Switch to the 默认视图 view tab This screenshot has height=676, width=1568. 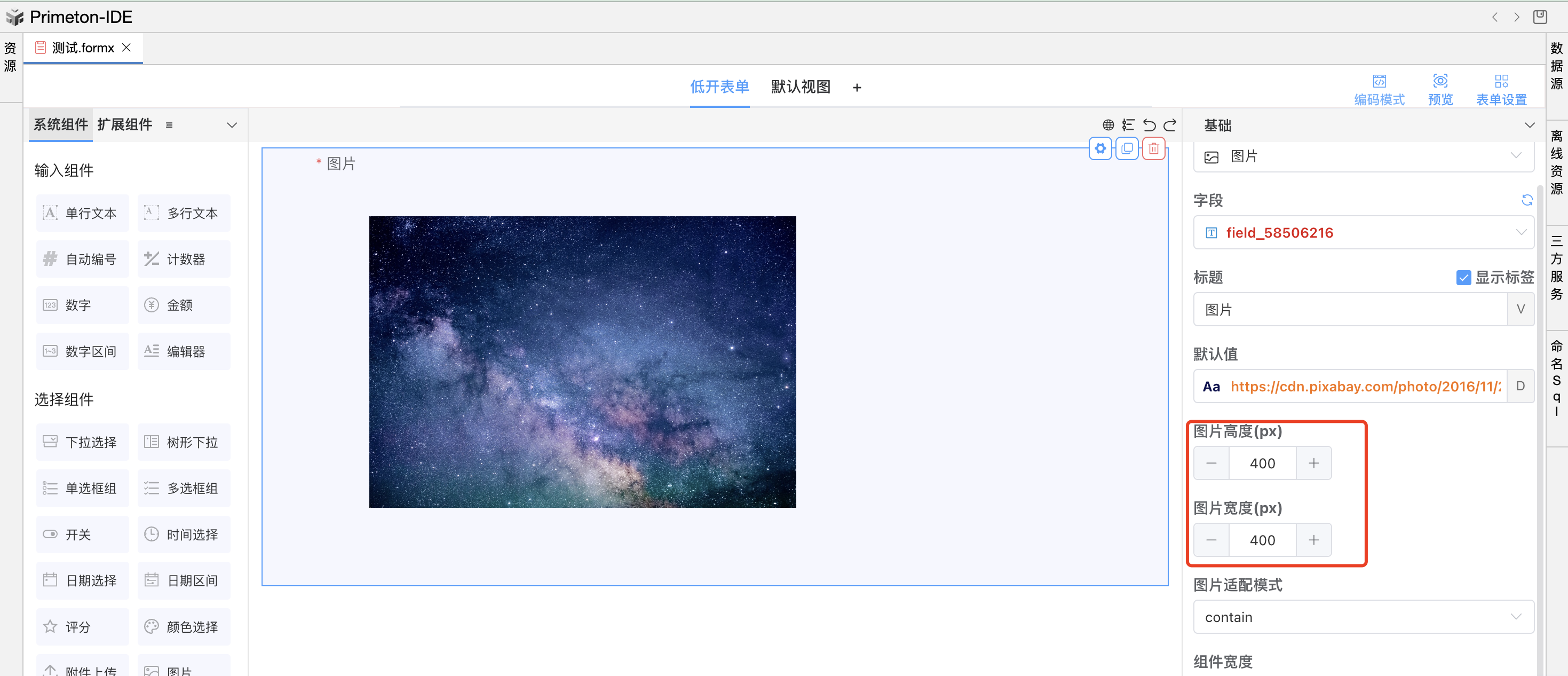point(801,87)
